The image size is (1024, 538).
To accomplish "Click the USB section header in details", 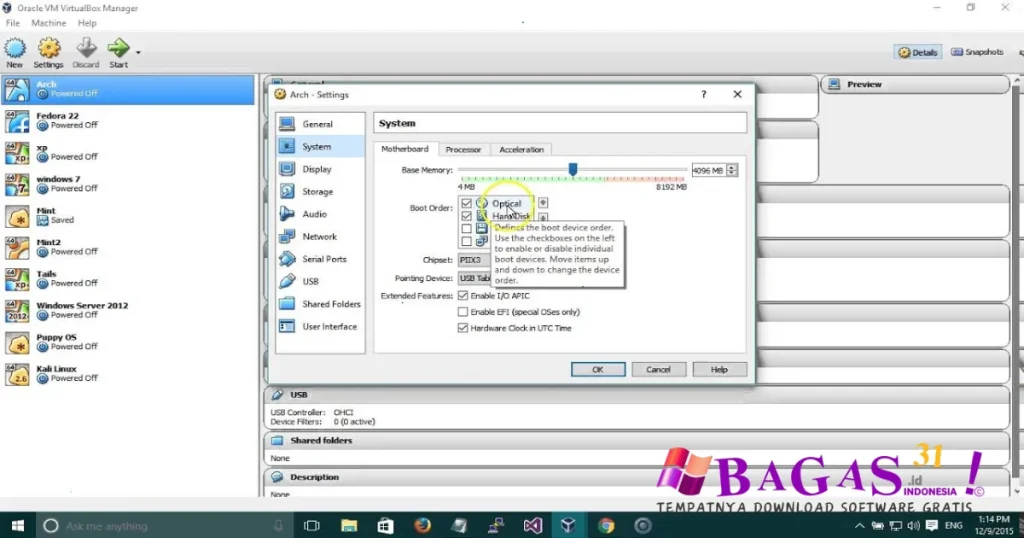I will coord(637,395).
